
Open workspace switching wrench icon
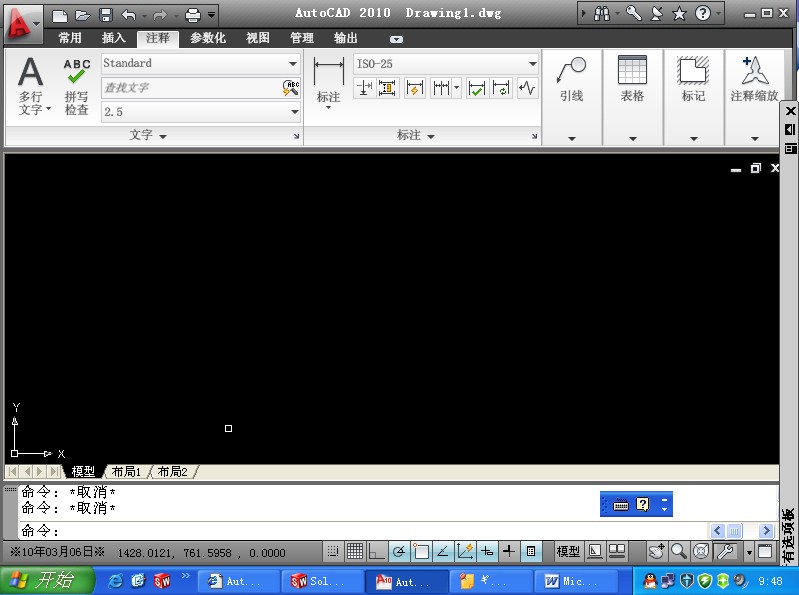pyautogui.click(x=725, y=551)
